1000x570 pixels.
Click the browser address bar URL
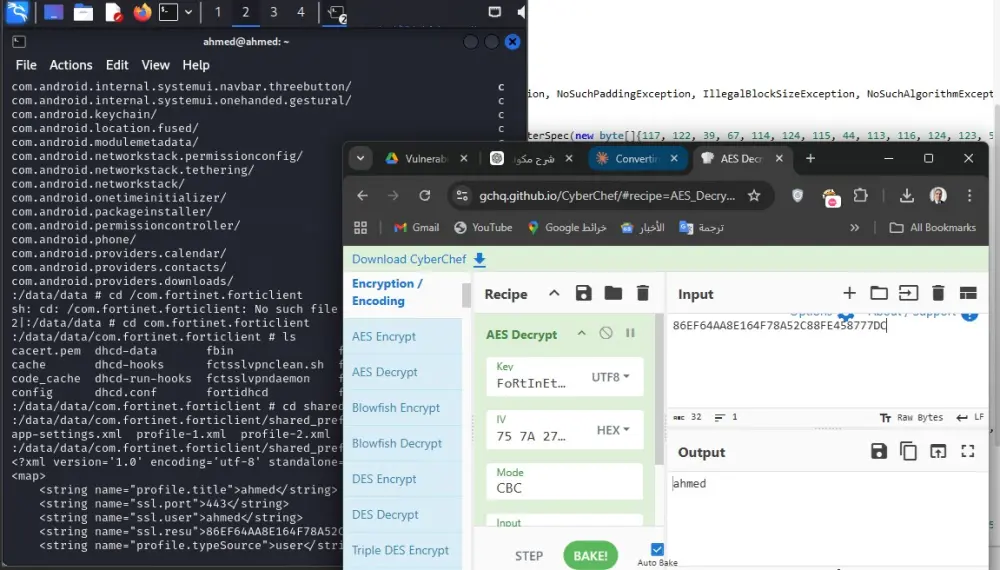click(x=607, y=196)
